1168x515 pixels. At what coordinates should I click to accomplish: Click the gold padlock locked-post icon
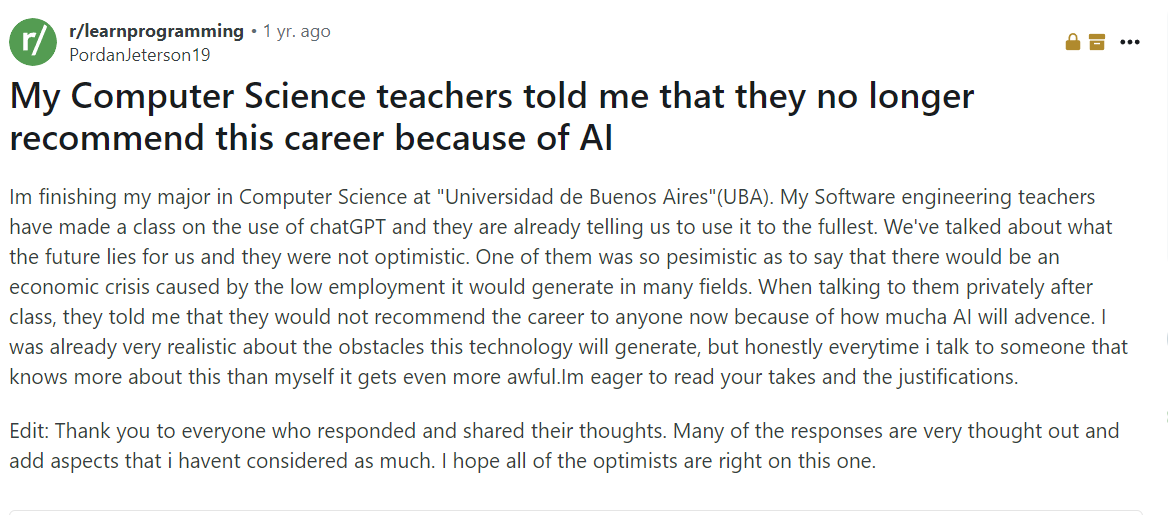coord(1072,42)
